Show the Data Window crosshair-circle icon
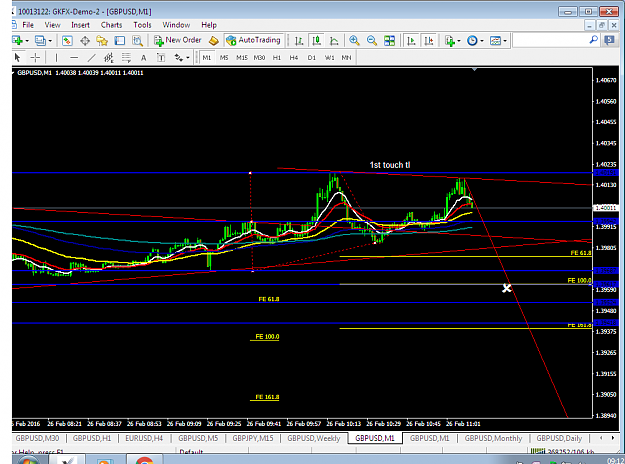 point(85,40)
